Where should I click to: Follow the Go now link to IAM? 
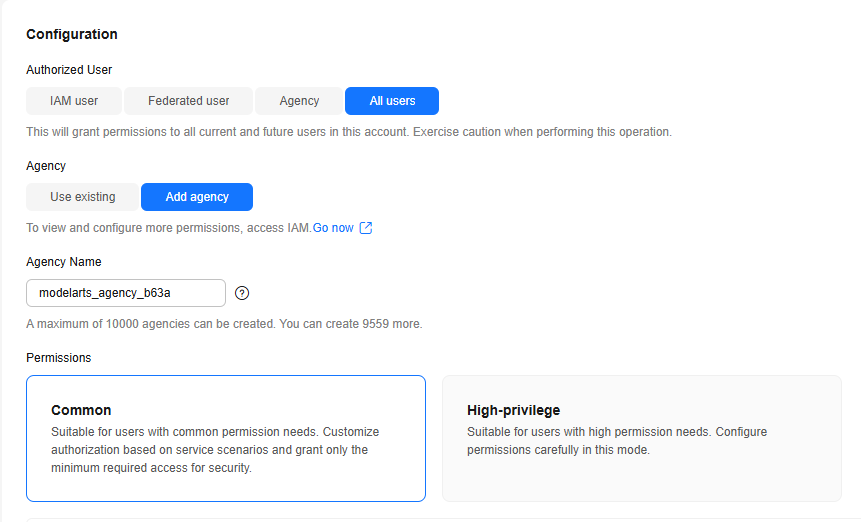[333, 228]
